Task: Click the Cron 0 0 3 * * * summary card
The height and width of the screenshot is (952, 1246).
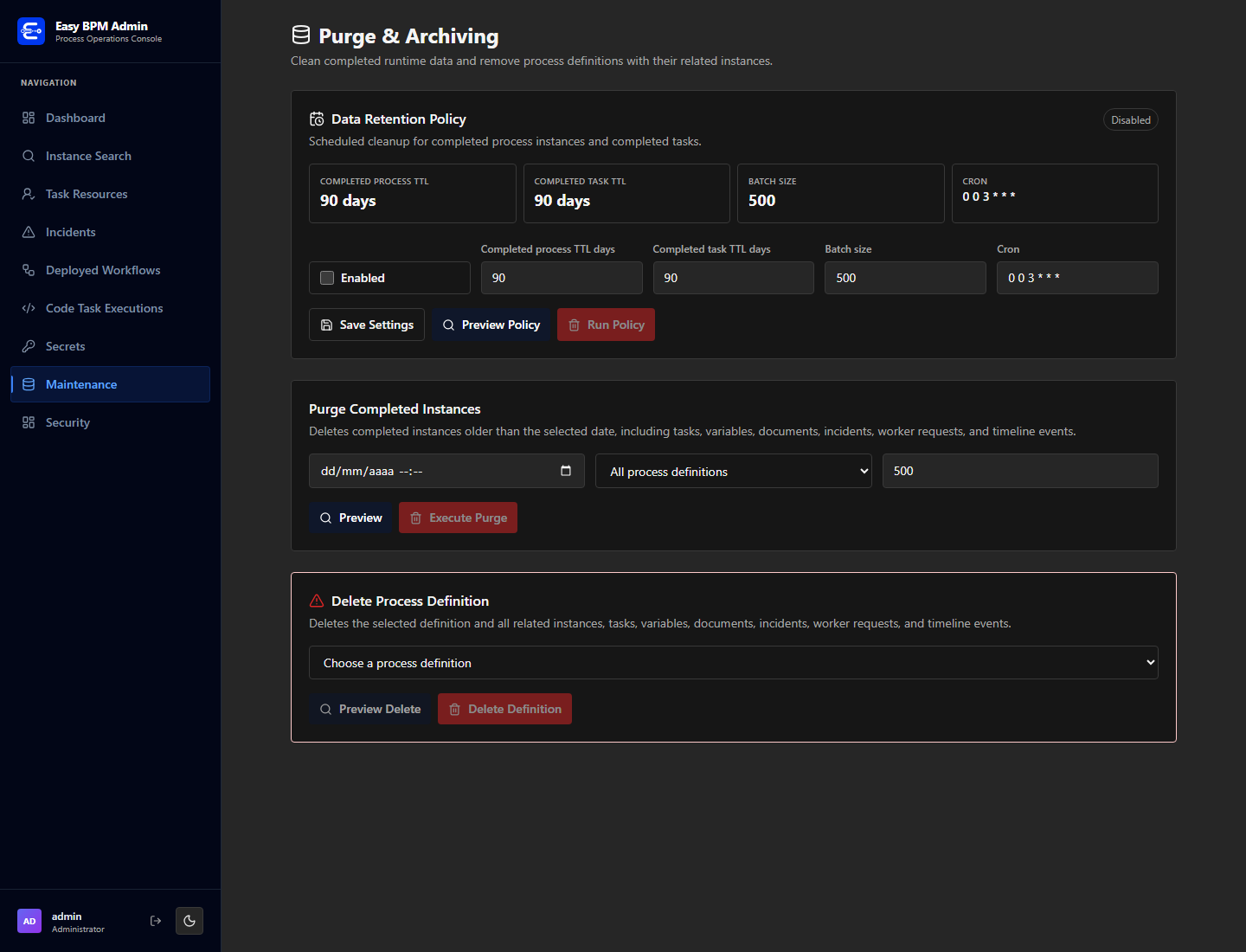Action: 1055,193
